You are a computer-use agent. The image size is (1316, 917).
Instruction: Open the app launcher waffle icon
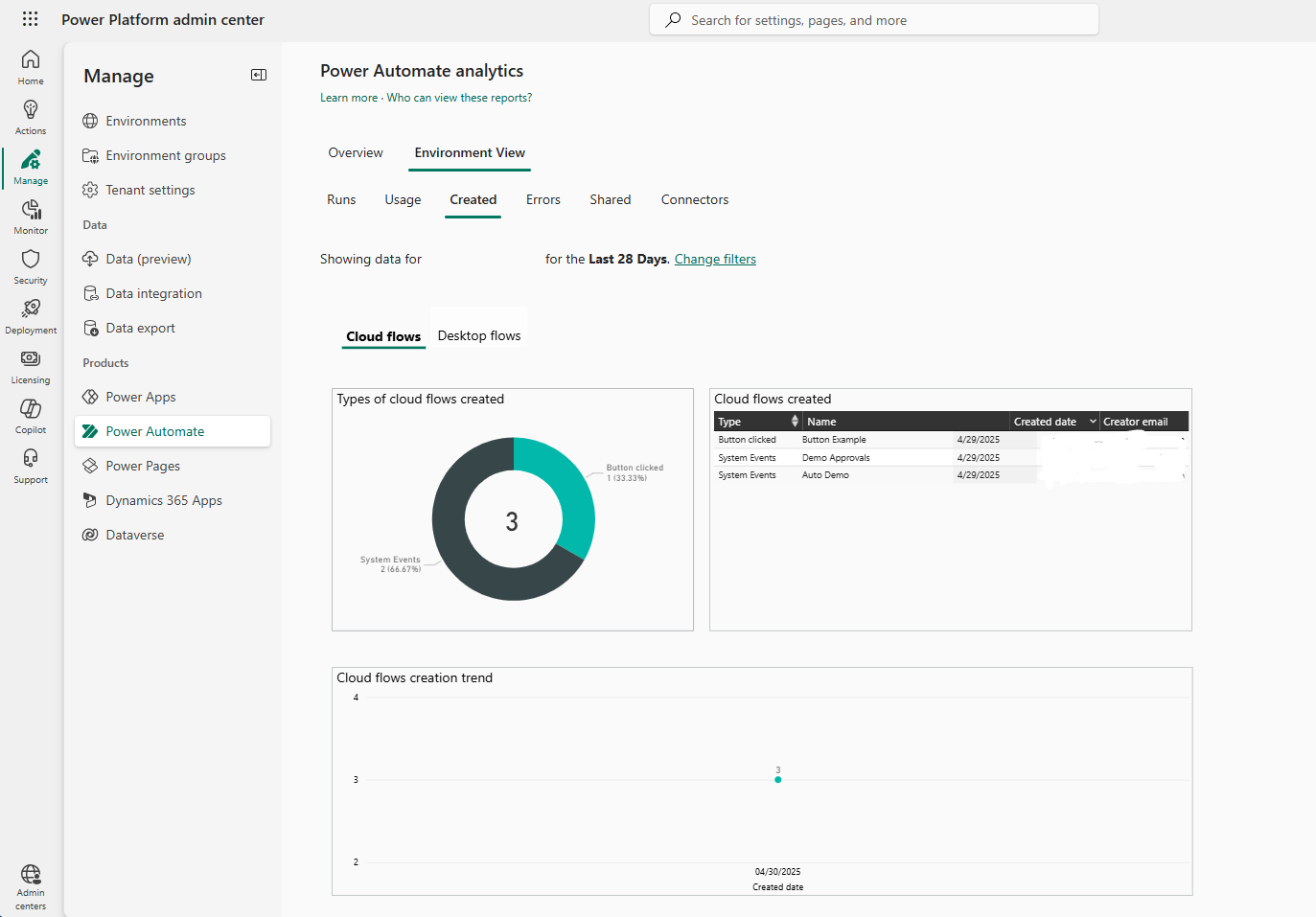coord(30,19)
